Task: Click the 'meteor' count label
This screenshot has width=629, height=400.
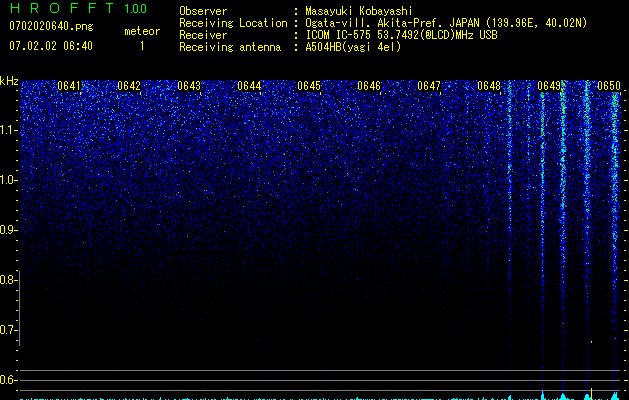Action: tap(142, 31)
